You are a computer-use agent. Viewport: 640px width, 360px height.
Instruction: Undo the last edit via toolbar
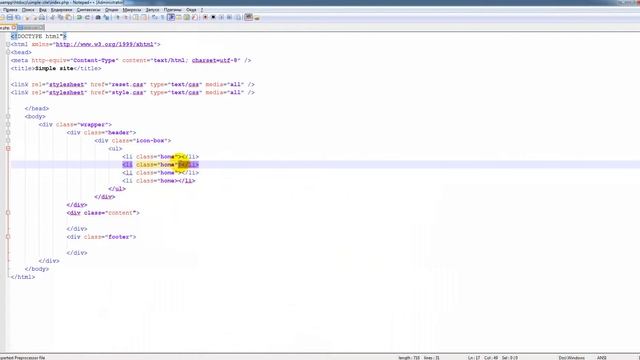(79, 18)
